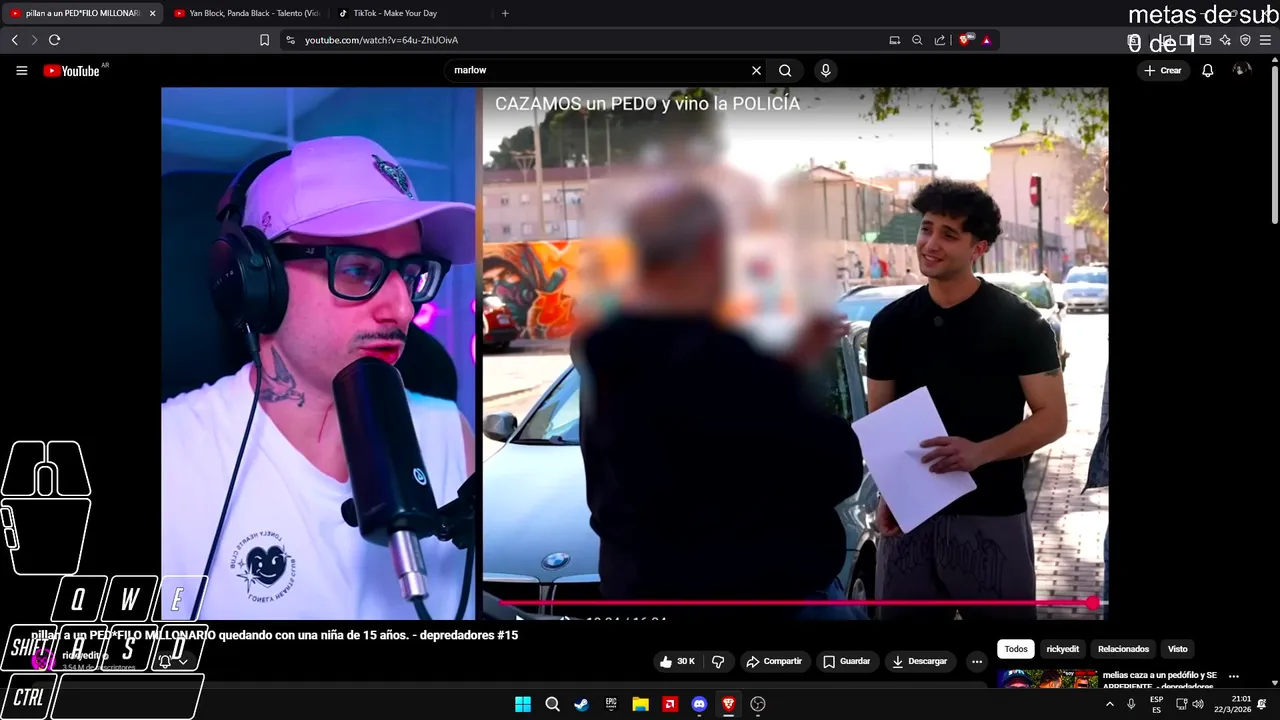
Task: Open Windows Start menu
Action: pyautogui.click(x=523, y=704)
